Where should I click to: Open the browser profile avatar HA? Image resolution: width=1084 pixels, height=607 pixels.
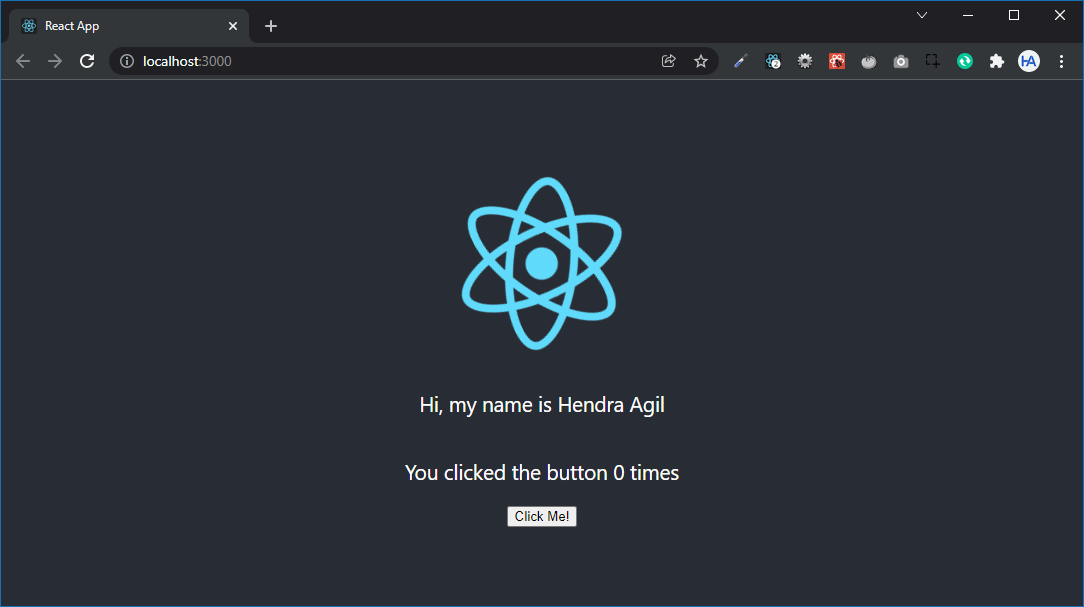click(1028, 61)
